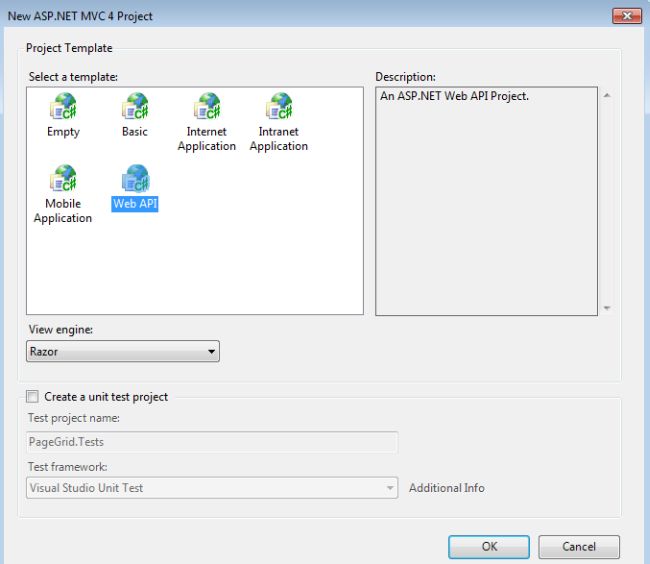Click the 'Test framework:' label
Image resolution: width=650 pixels, height=564 pixels.
point(68,467)
